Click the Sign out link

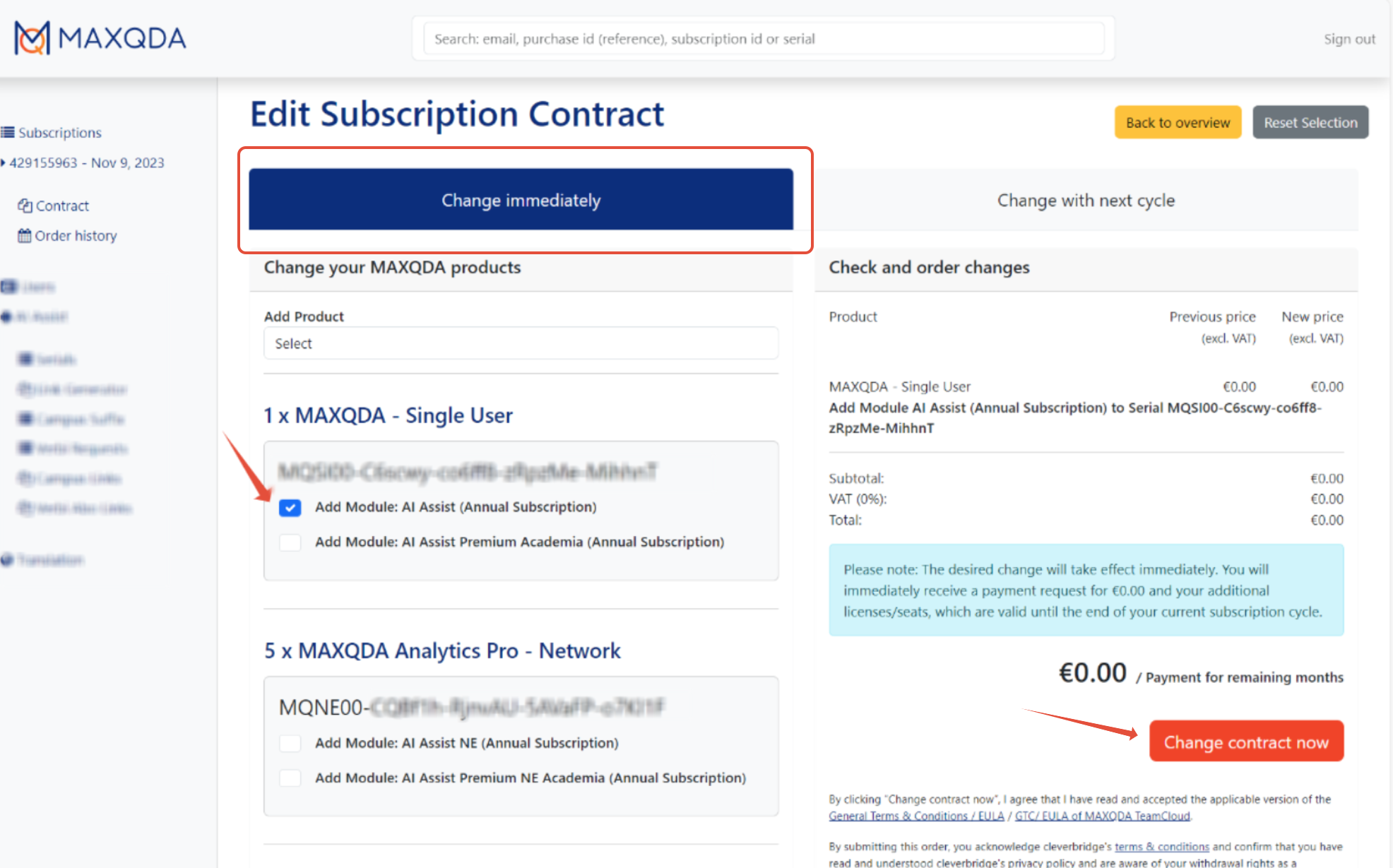click(1348, 40)
